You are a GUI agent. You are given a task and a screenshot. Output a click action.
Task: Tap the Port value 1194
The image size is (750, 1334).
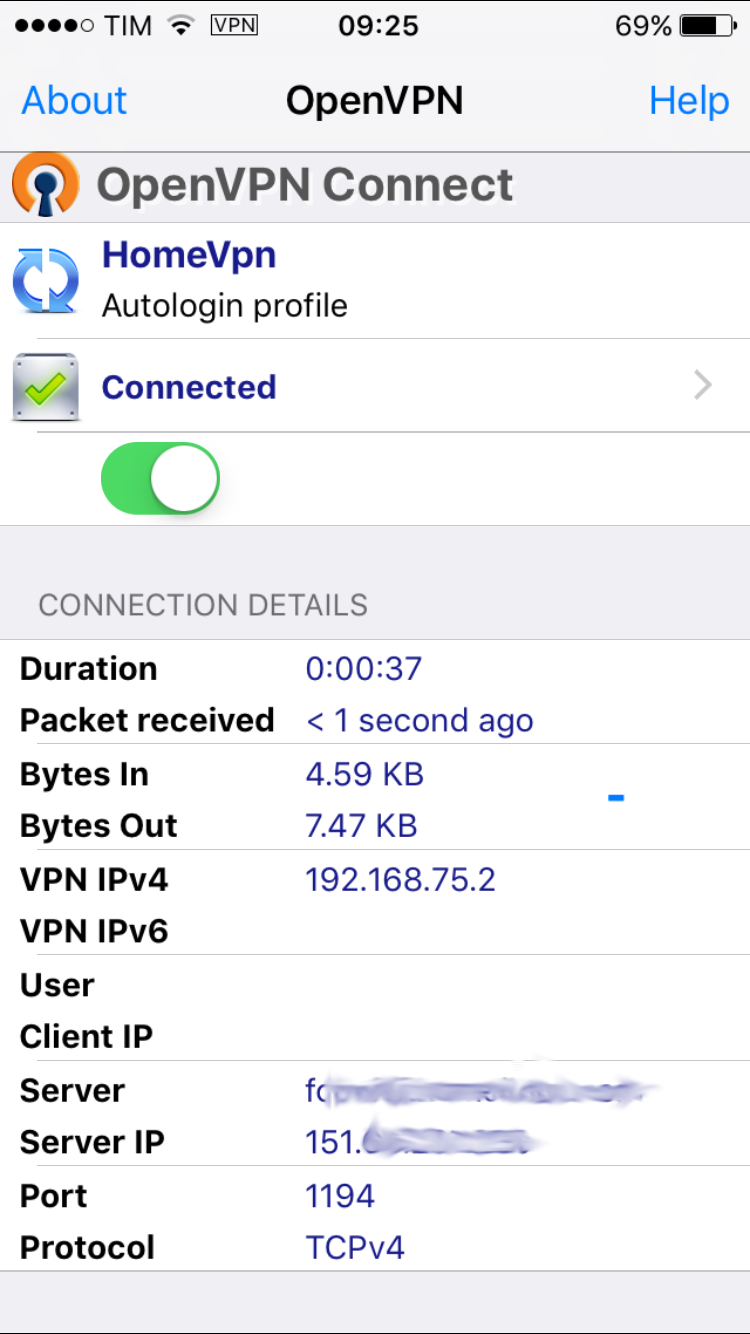(x=340, y=1196)
